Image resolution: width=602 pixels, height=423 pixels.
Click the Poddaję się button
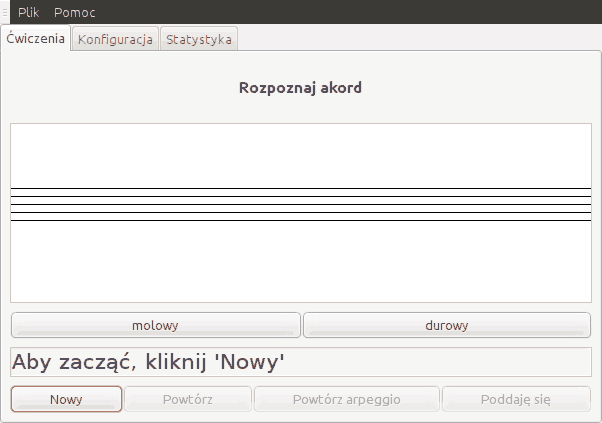[x=516, y=399]
